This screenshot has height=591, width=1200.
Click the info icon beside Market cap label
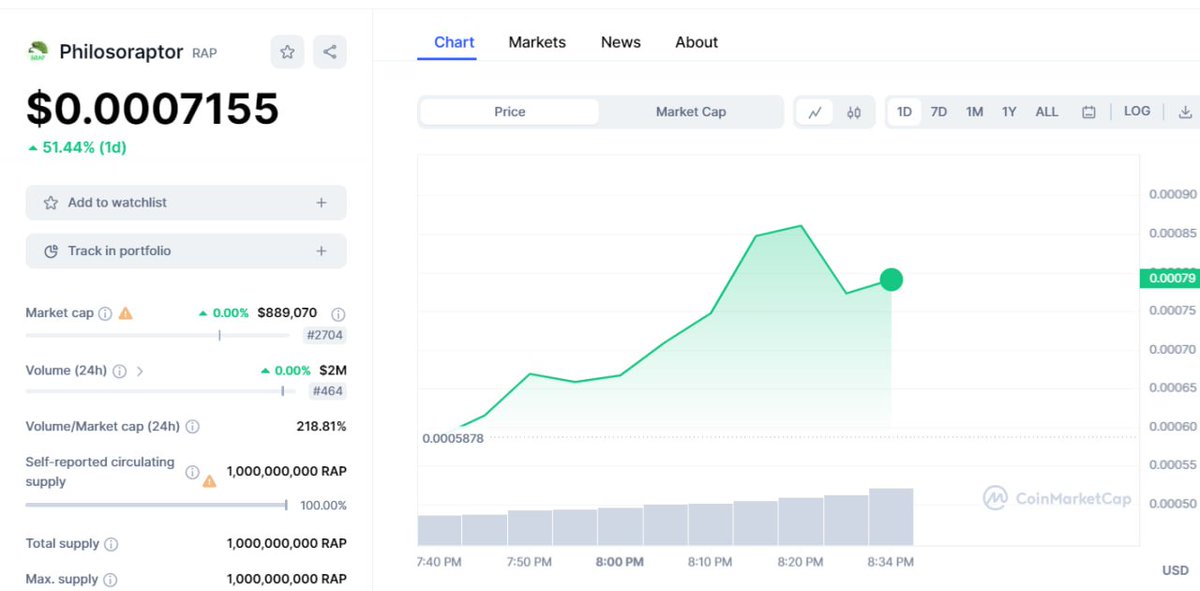pos(105,313)
